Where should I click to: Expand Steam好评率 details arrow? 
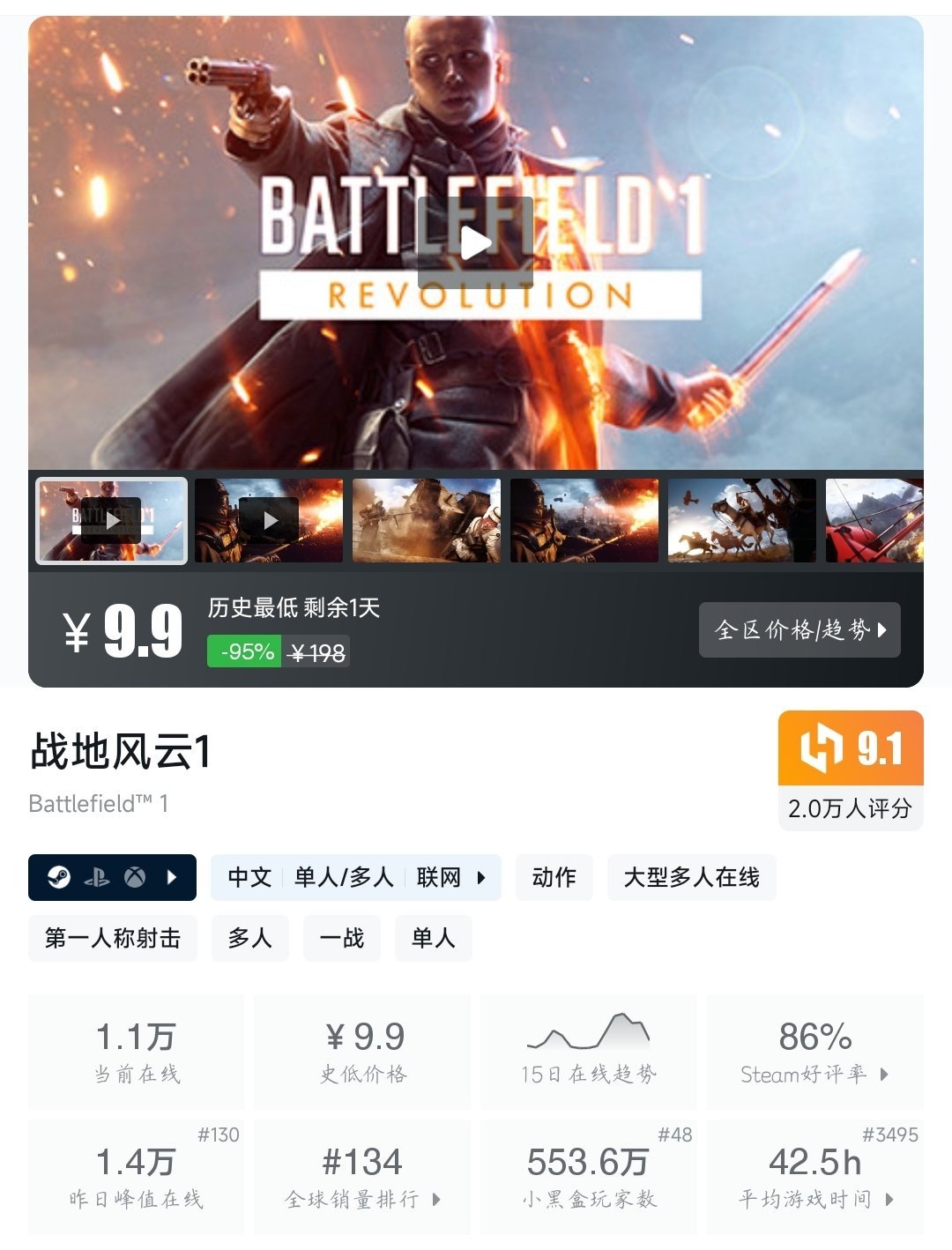(x=884, y=1074)
